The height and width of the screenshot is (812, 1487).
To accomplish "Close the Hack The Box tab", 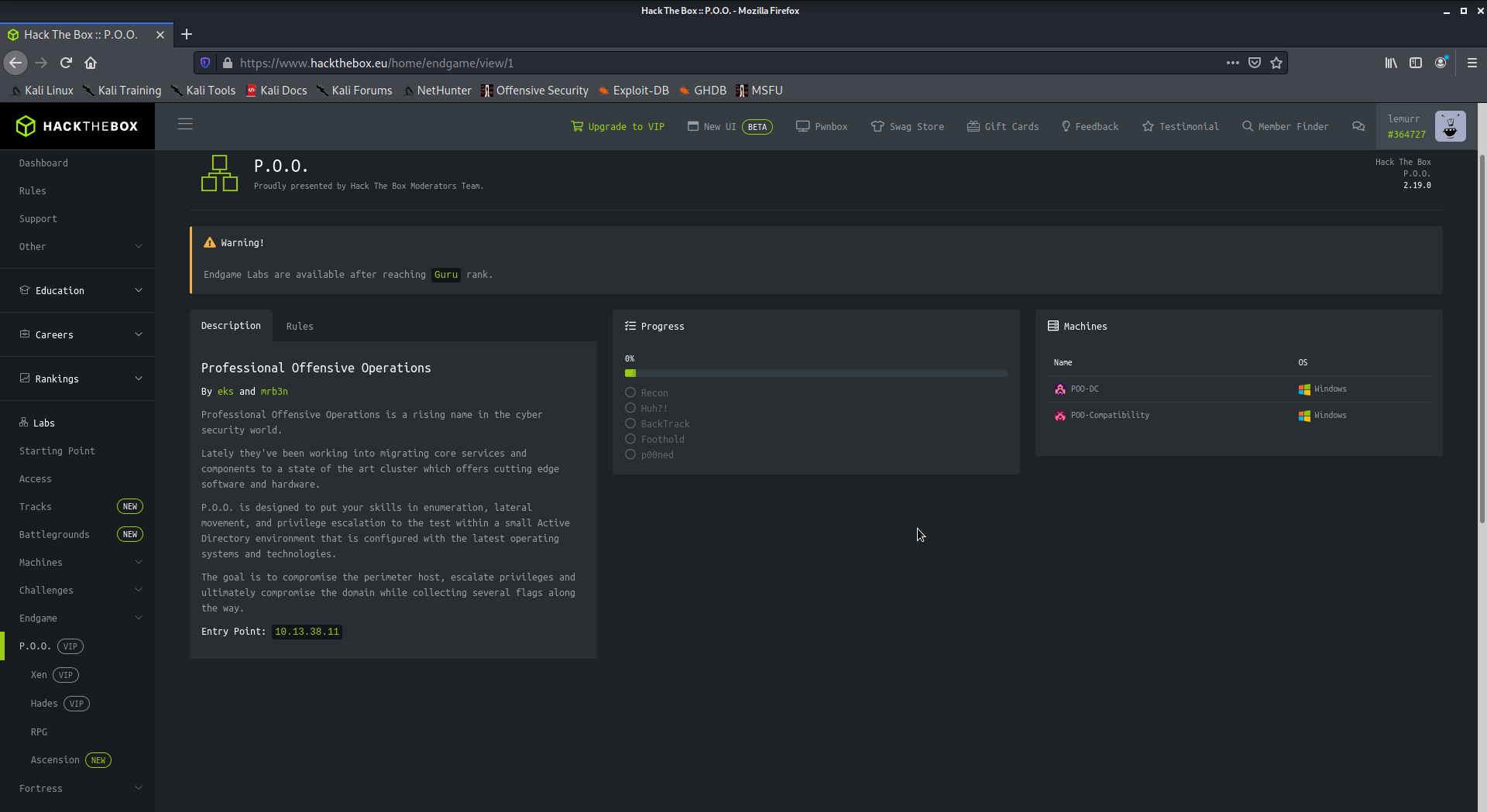I will [x=160, y=35].
